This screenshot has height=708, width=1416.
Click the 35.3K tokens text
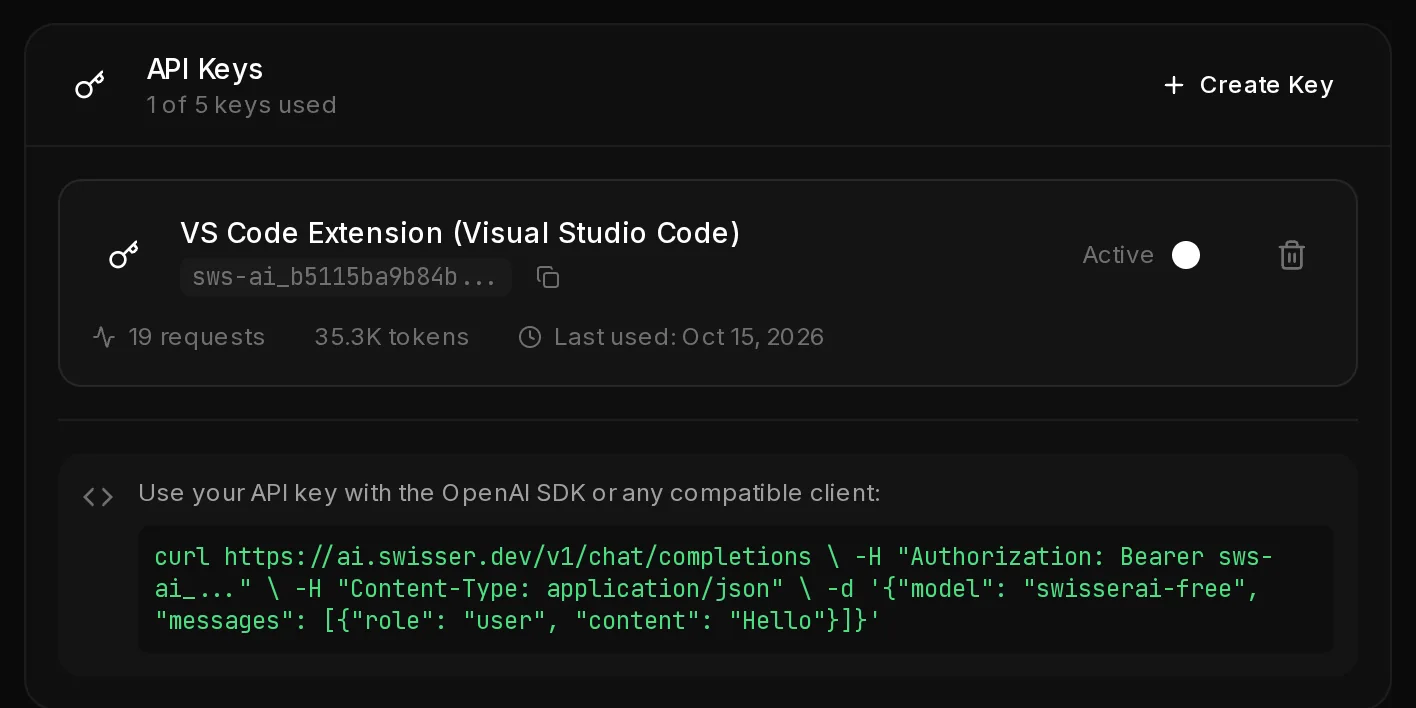392,337
